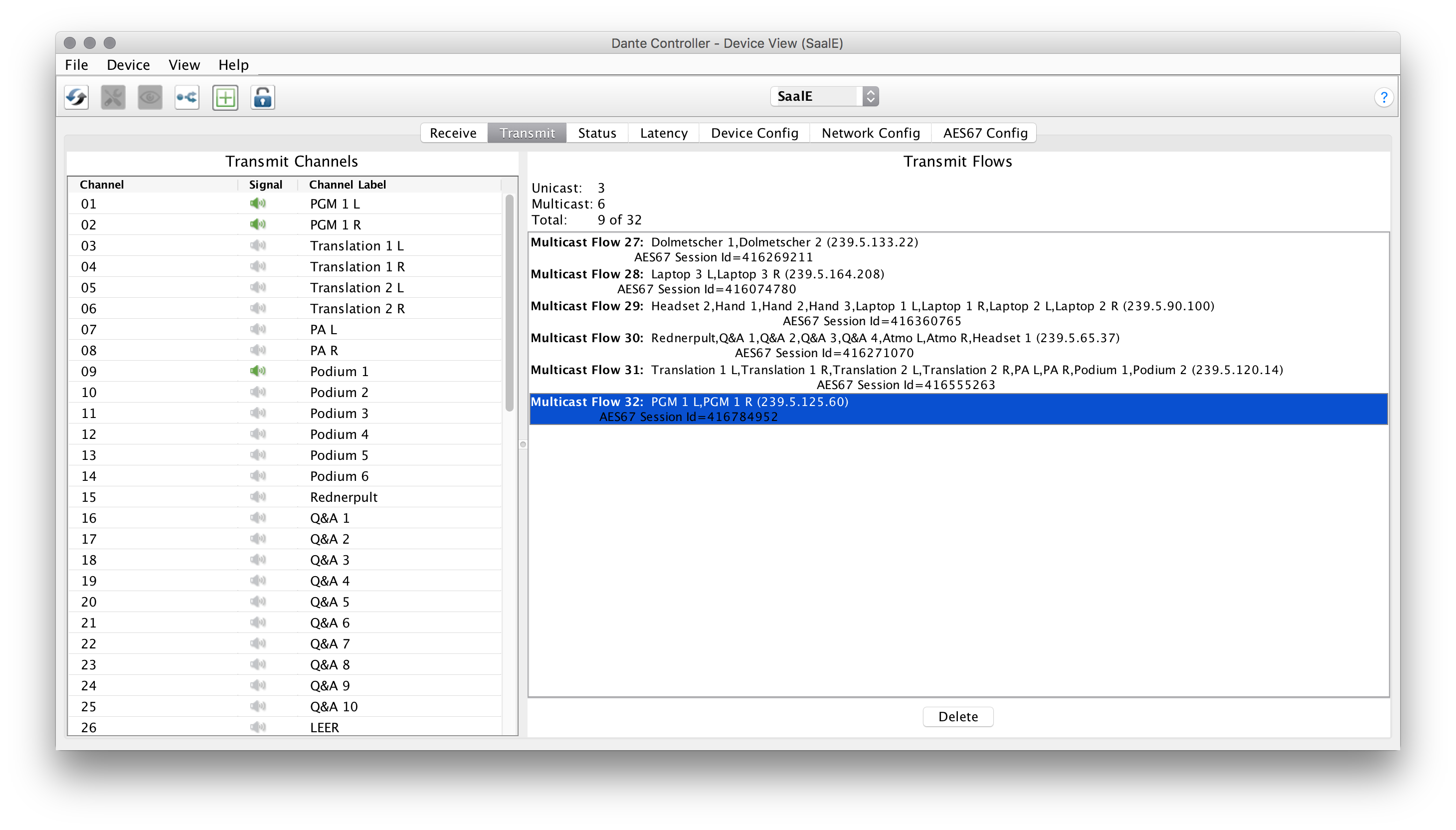Click the signal speaker icon for PGM 1 L
Viewport: 1456px width, 830px height.
(x=258, y=204)
